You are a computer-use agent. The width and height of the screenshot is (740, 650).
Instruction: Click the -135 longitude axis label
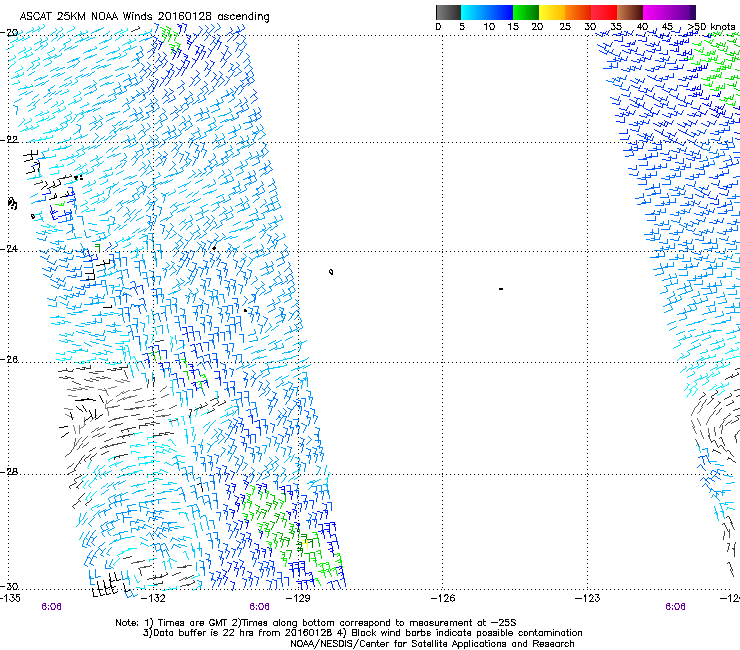point(10,598)
